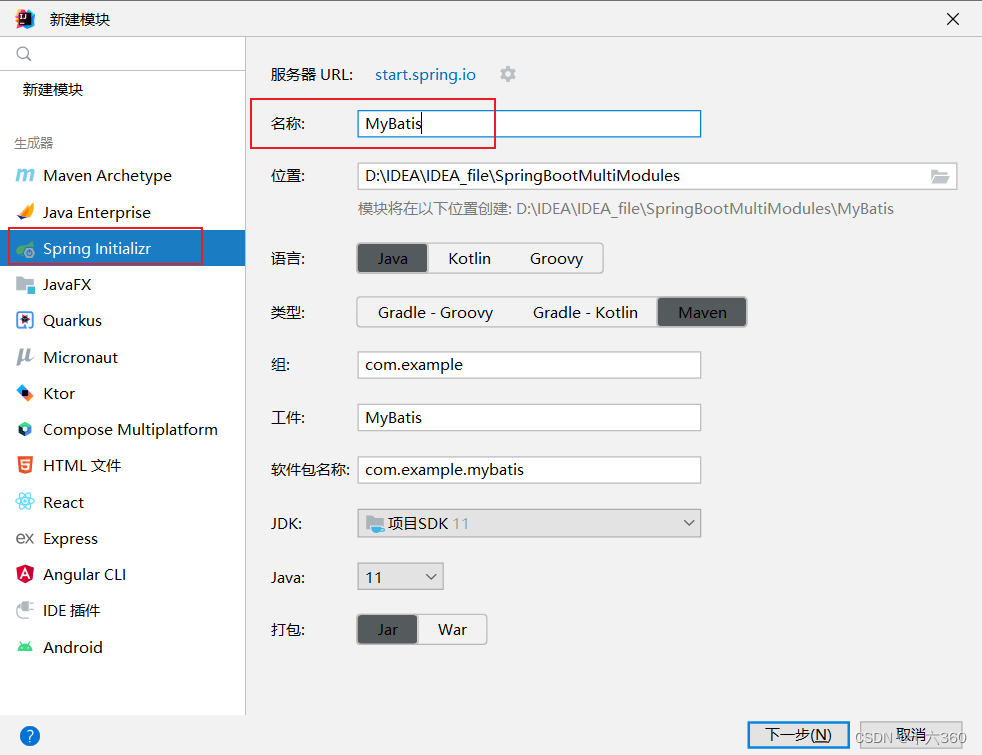Click the 下一步(N) next button
Viewport: 982px width, 755px height.
[x=799, y=735]
